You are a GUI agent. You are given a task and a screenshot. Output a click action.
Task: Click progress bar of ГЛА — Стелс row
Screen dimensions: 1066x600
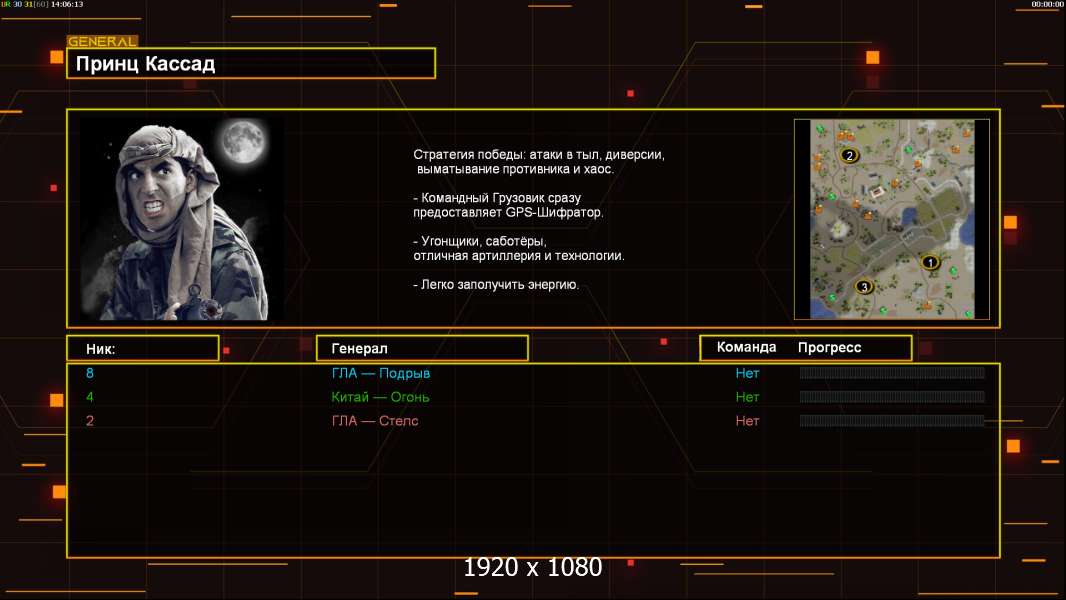click(892, 421)
